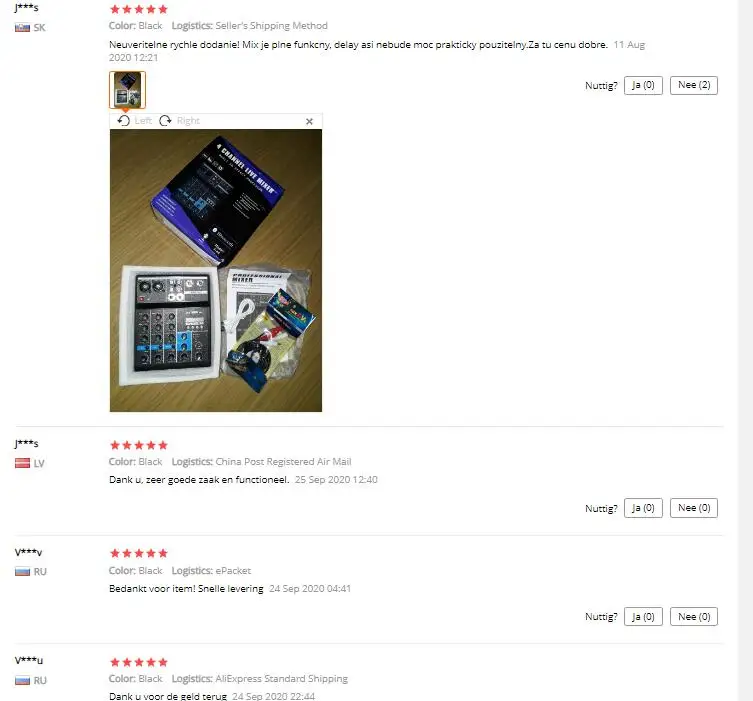
Task: Vote Nee (2) on the SK review
Action: point(693,85)
